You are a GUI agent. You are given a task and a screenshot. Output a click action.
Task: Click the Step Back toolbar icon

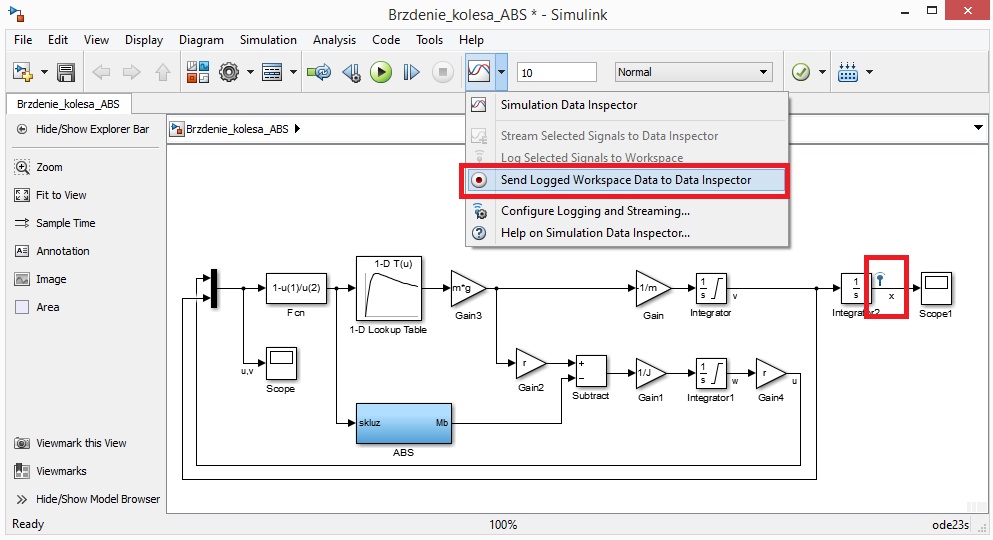pyautogui.click(x=351, y=72)
